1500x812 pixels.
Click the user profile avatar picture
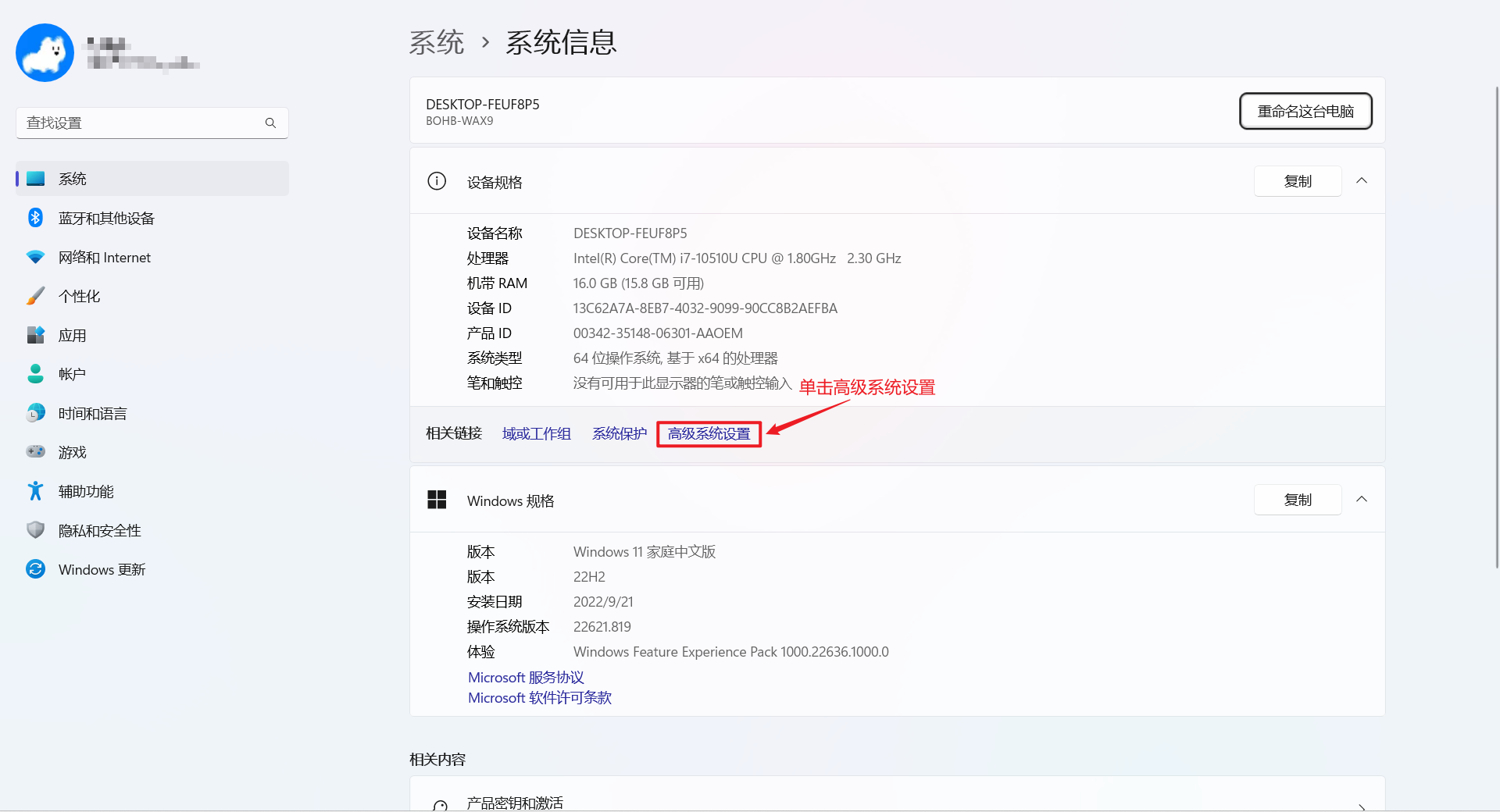(x=45, y=52)
